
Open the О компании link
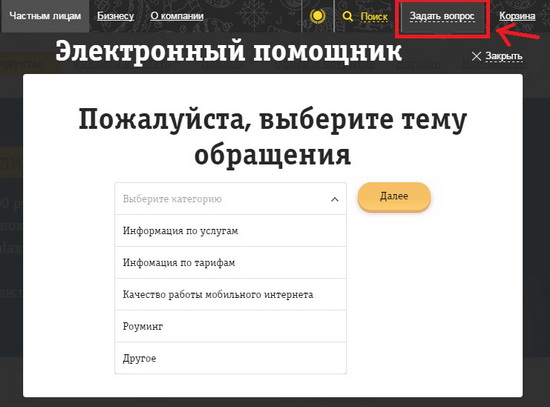click(177, 16)
